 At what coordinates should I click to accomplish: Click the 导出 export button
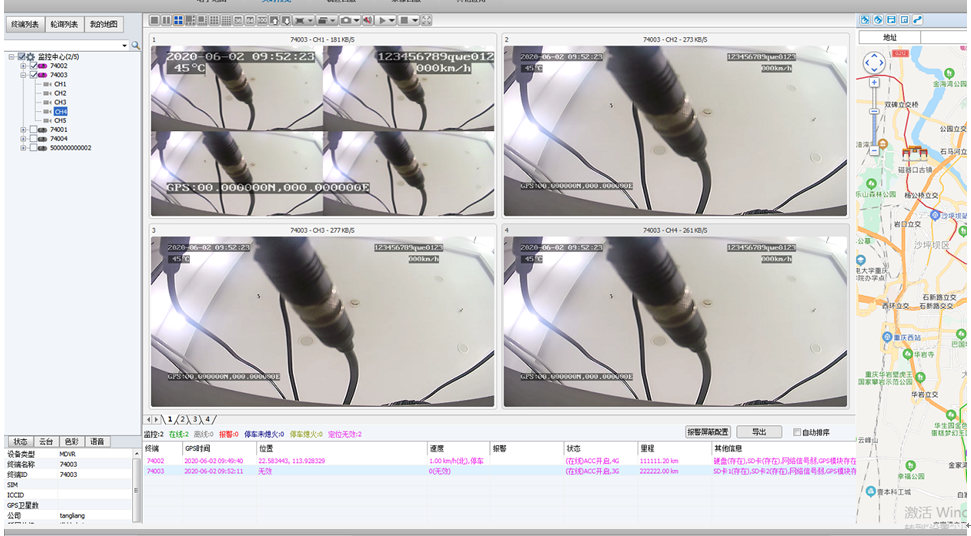coord(759,431)
